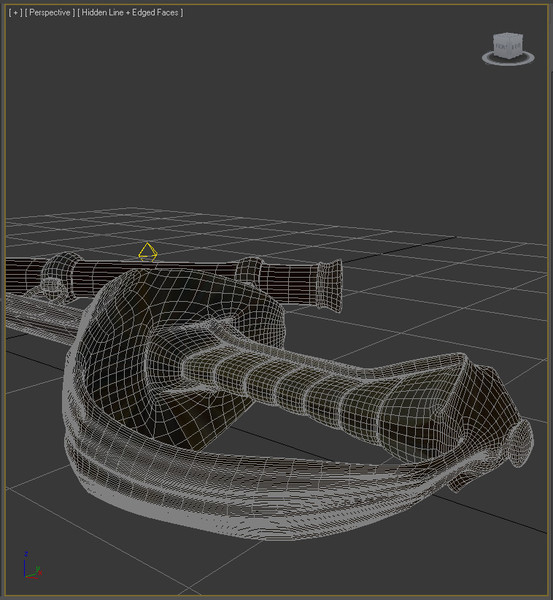The height and width of the screenshot is (600, 553).
Task: Open the [+] viewport general menu
Action: (x=15, y=13)
